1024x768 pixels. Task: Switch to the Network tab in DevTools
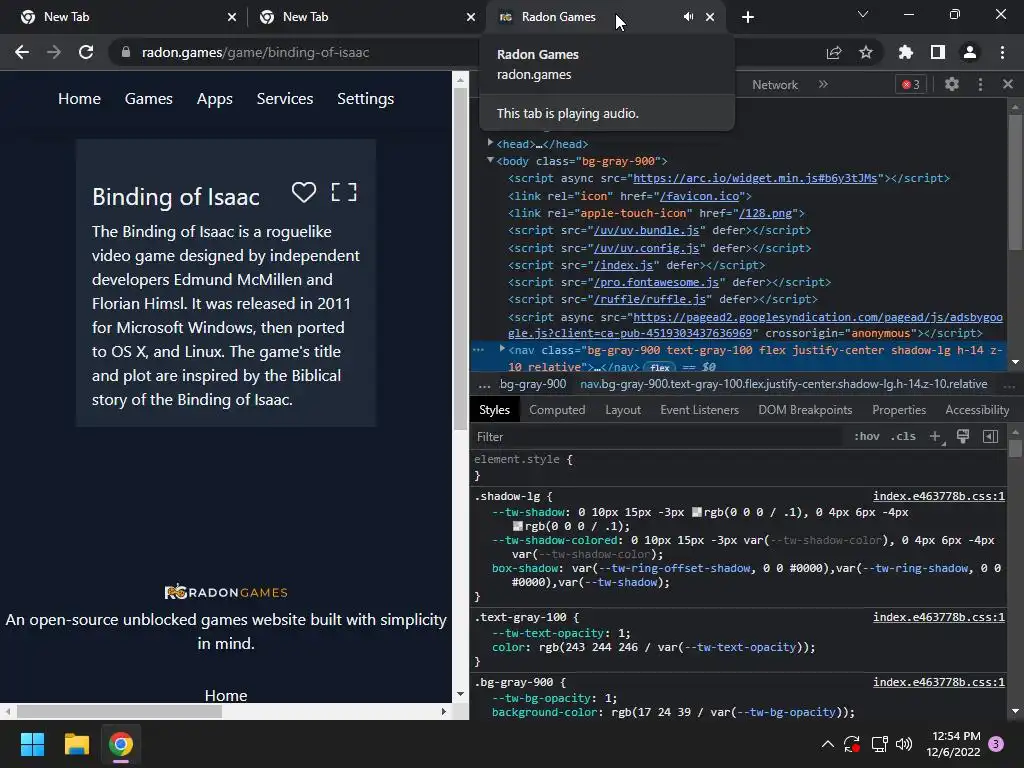775,85
